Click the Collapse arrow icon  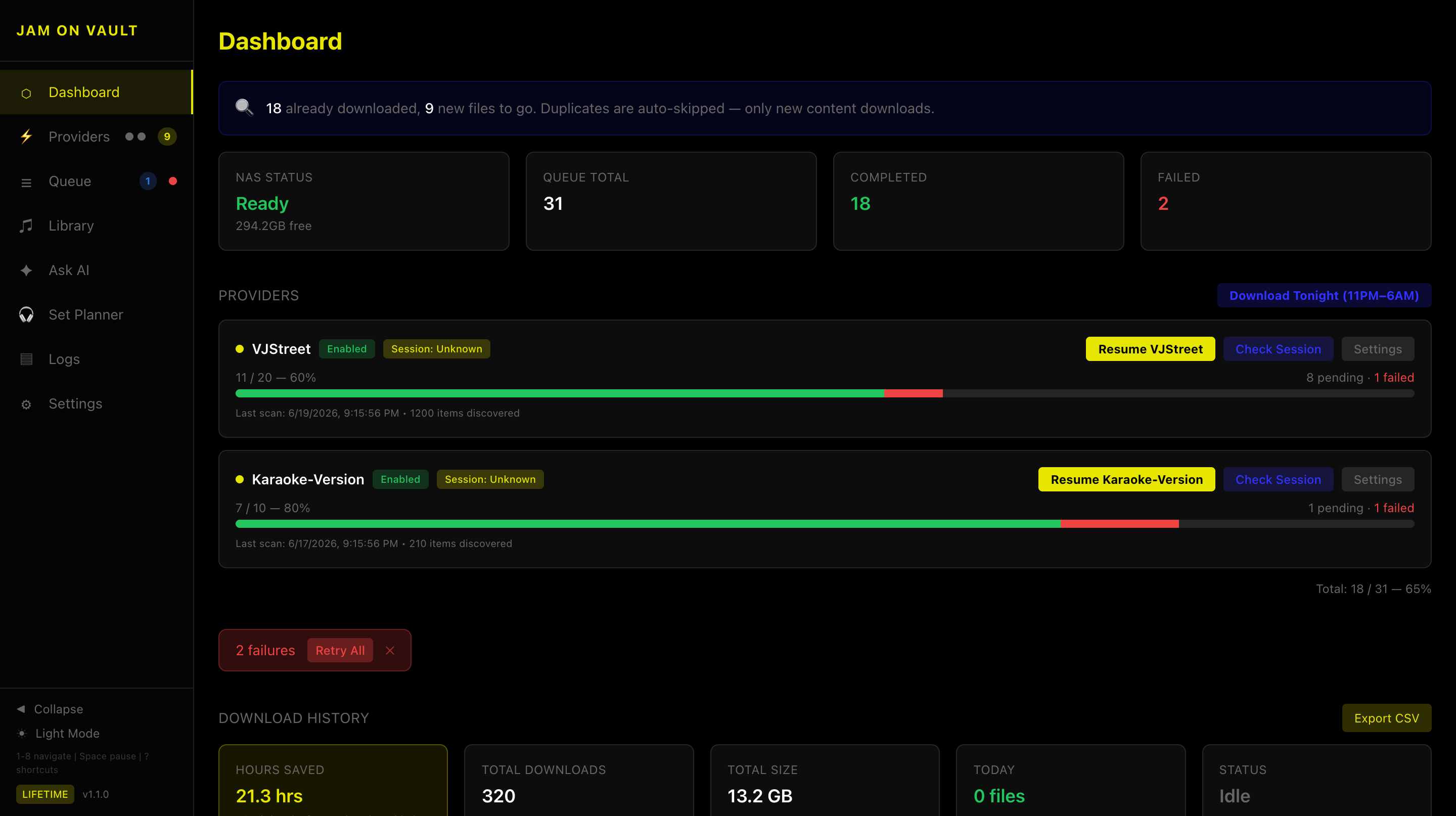click(21, 709)
